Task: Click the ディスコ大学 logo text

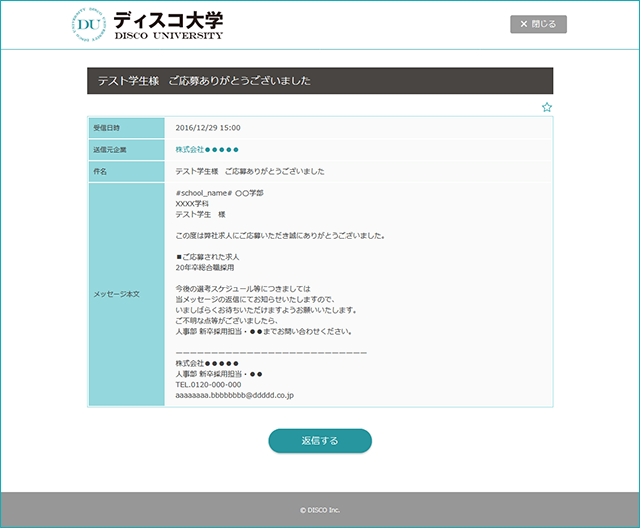Action: (x=168, y=19)
